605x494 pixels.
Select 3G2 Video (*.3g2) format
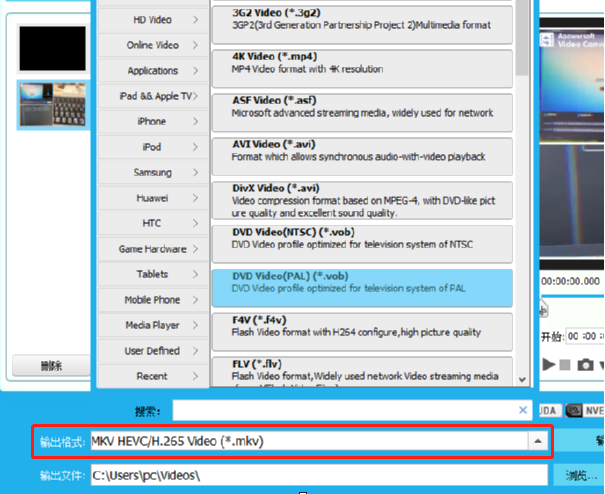click(362, 25)
